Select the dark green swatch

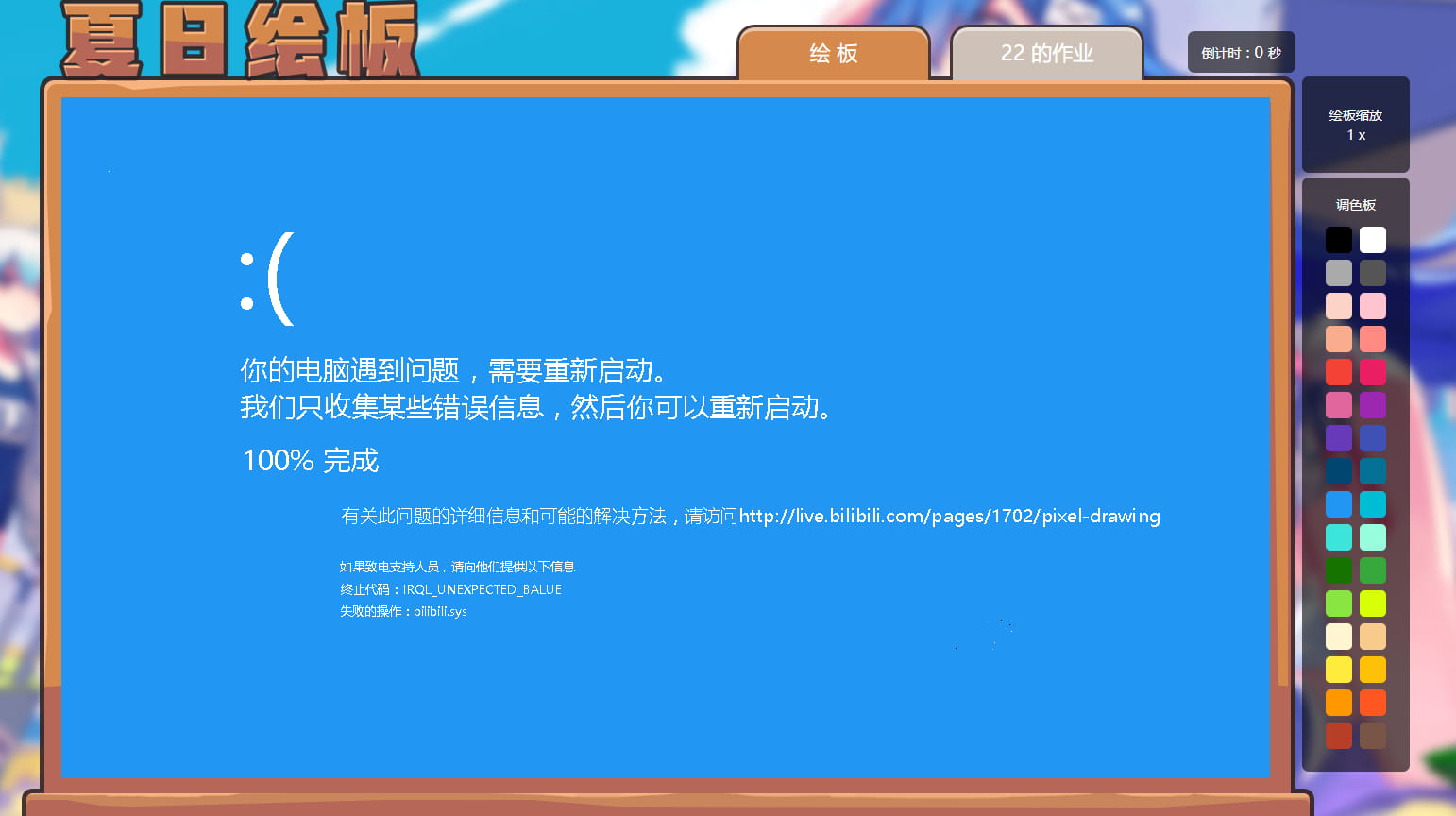[x=1339, y=570]
